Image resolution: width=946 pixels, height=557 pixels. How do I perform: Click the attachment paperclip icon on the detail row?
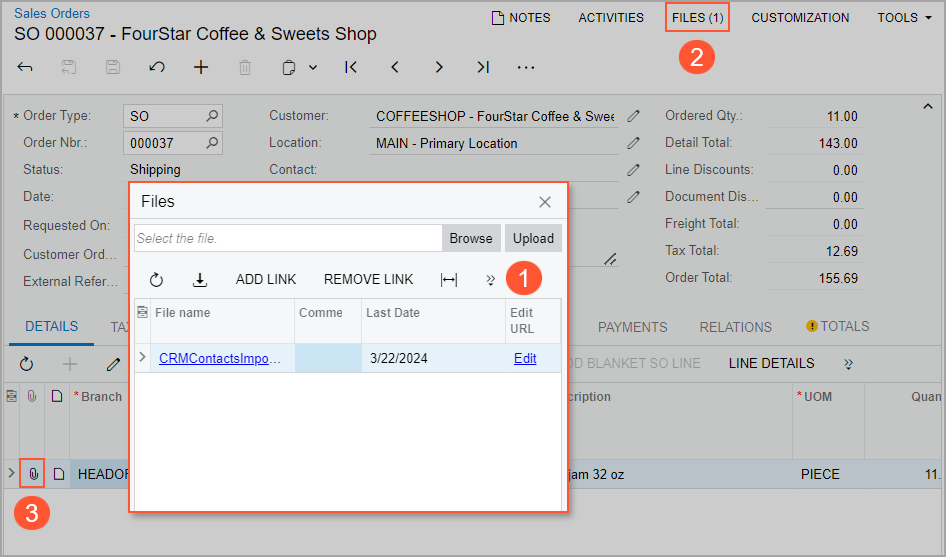(x=33, y=474)
